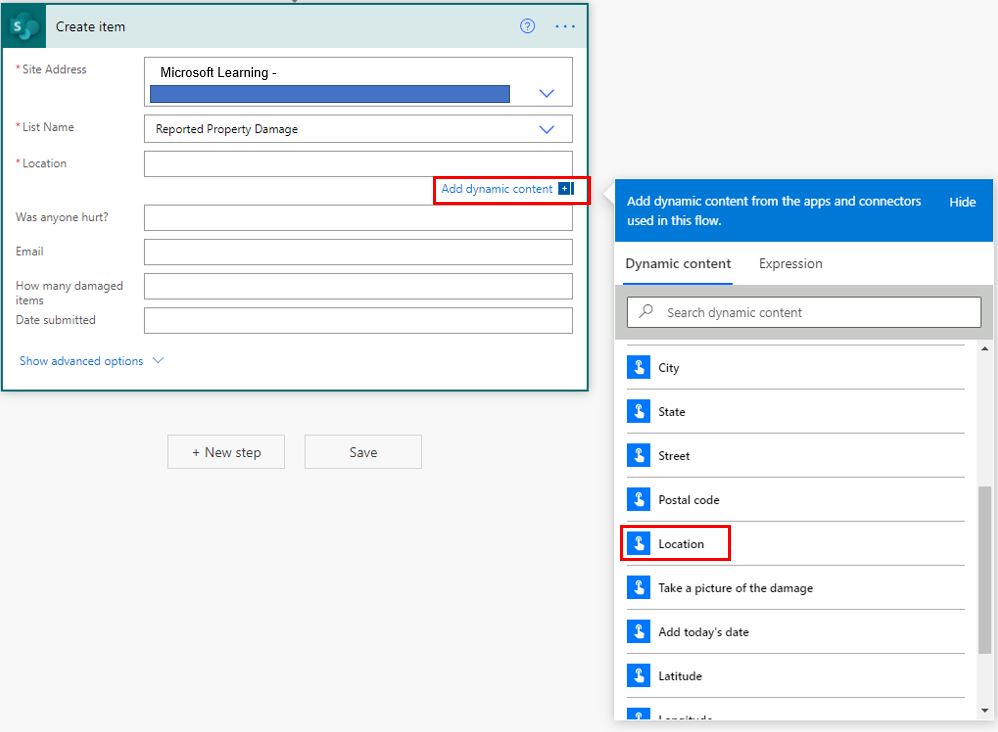Expand the Site Address dropdown
The image size is (998, 732).
pyautogui.click(x=546, y=93)
